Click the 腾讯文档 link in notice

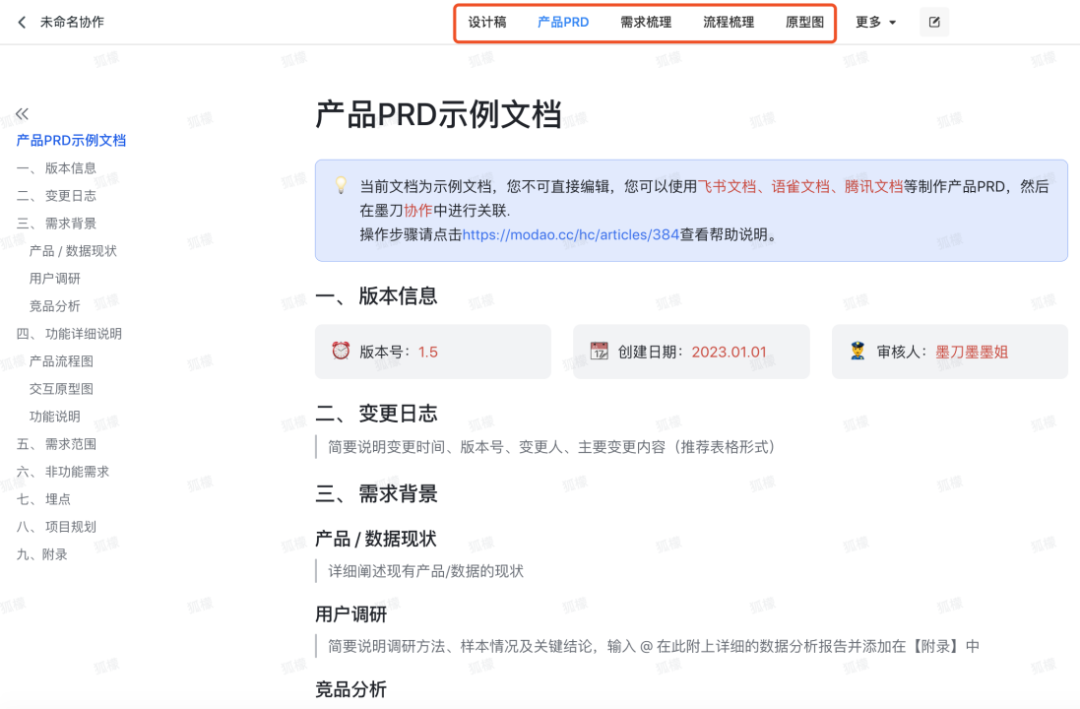873,186
